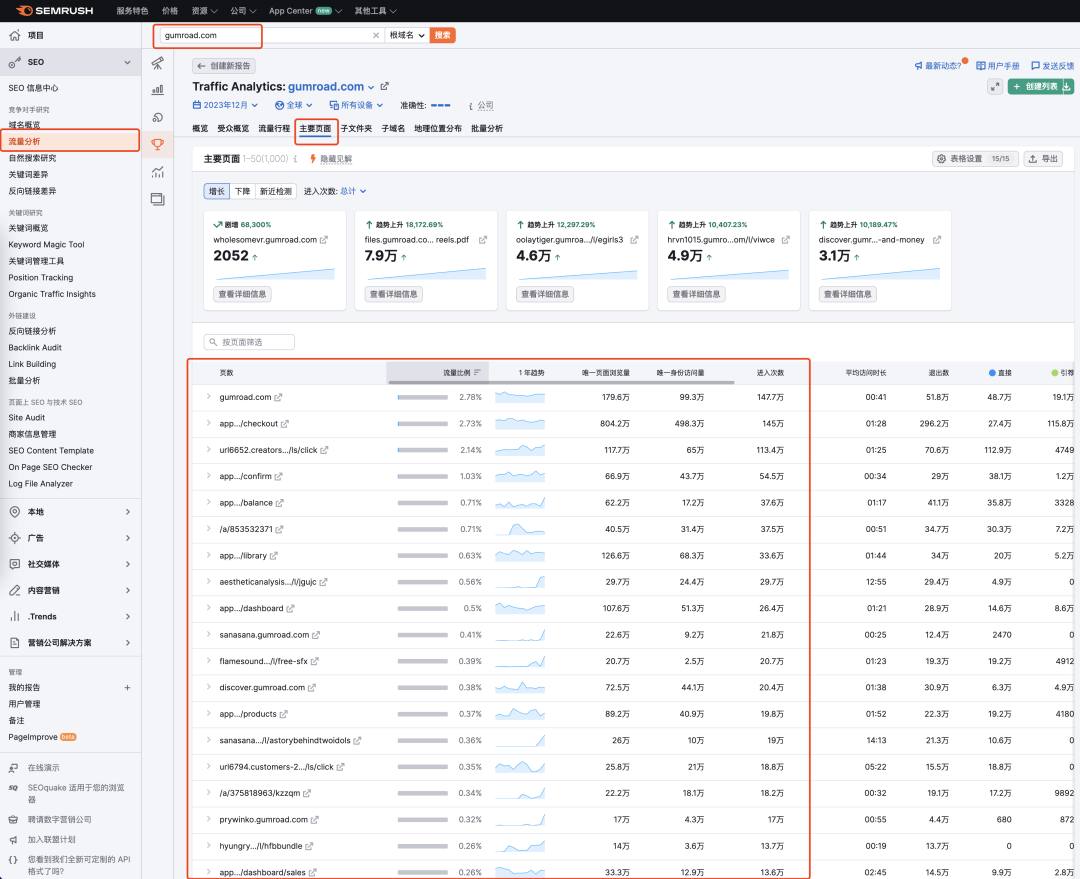Switch to the 子文件夹 tab
The height and width of the screenshot is (879, 1080).
tap(356, 129)
